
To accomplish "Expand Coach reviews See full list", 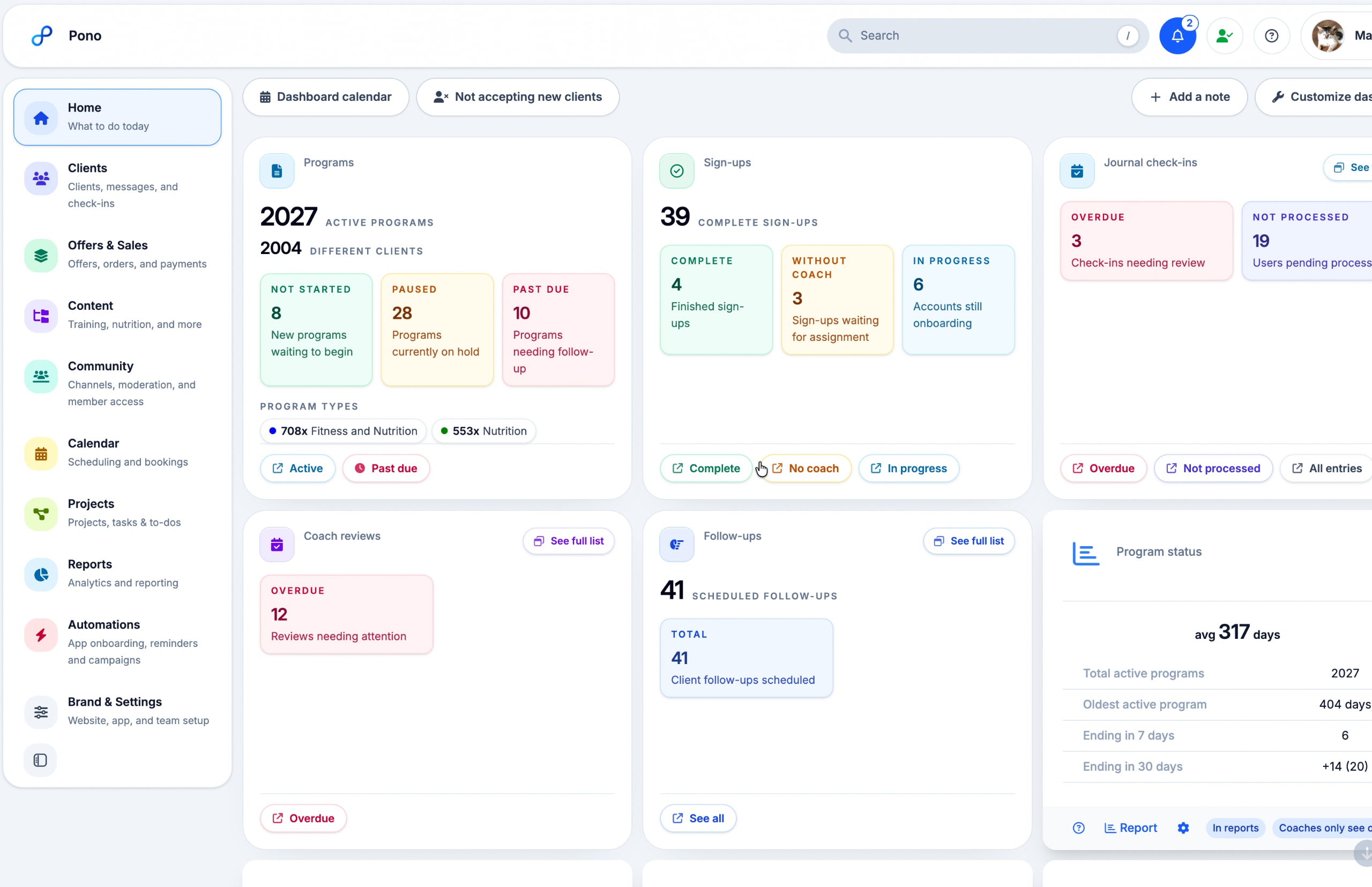I will coord(568,541).
